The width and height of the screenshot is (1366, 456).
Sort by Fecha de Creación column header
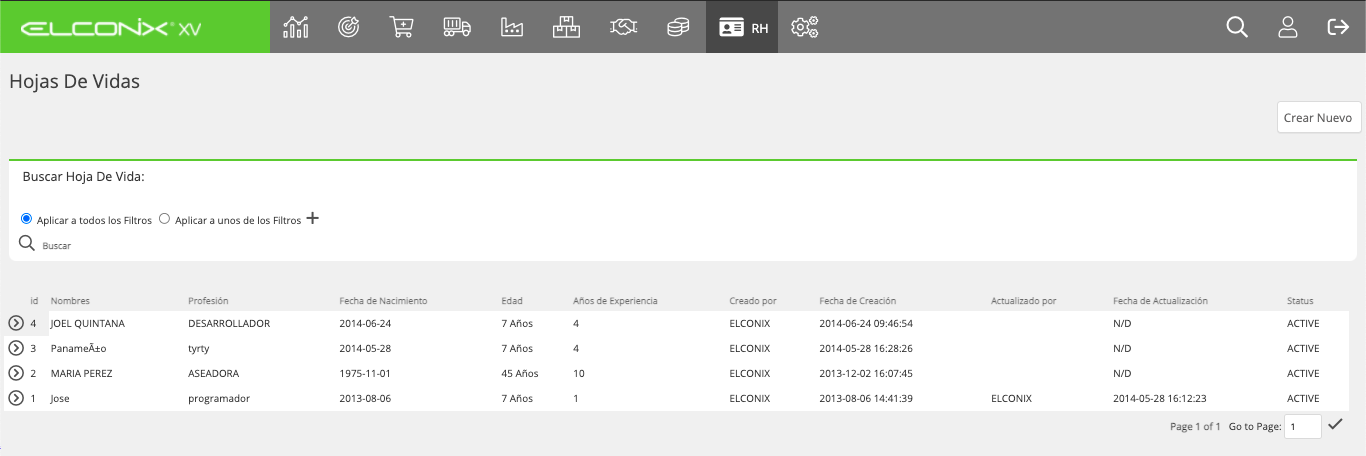pos(857,300)
